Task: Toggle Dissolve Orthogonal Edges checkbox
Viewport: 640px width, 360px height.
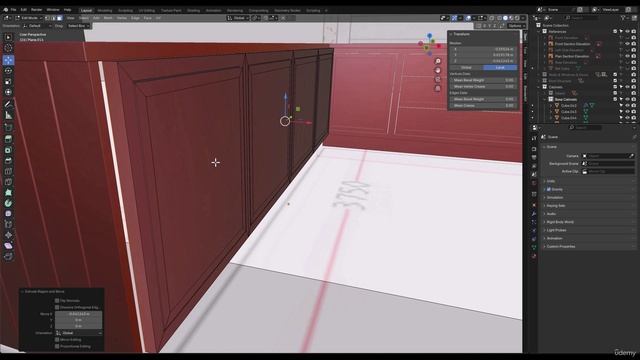Action: (57, 307)
